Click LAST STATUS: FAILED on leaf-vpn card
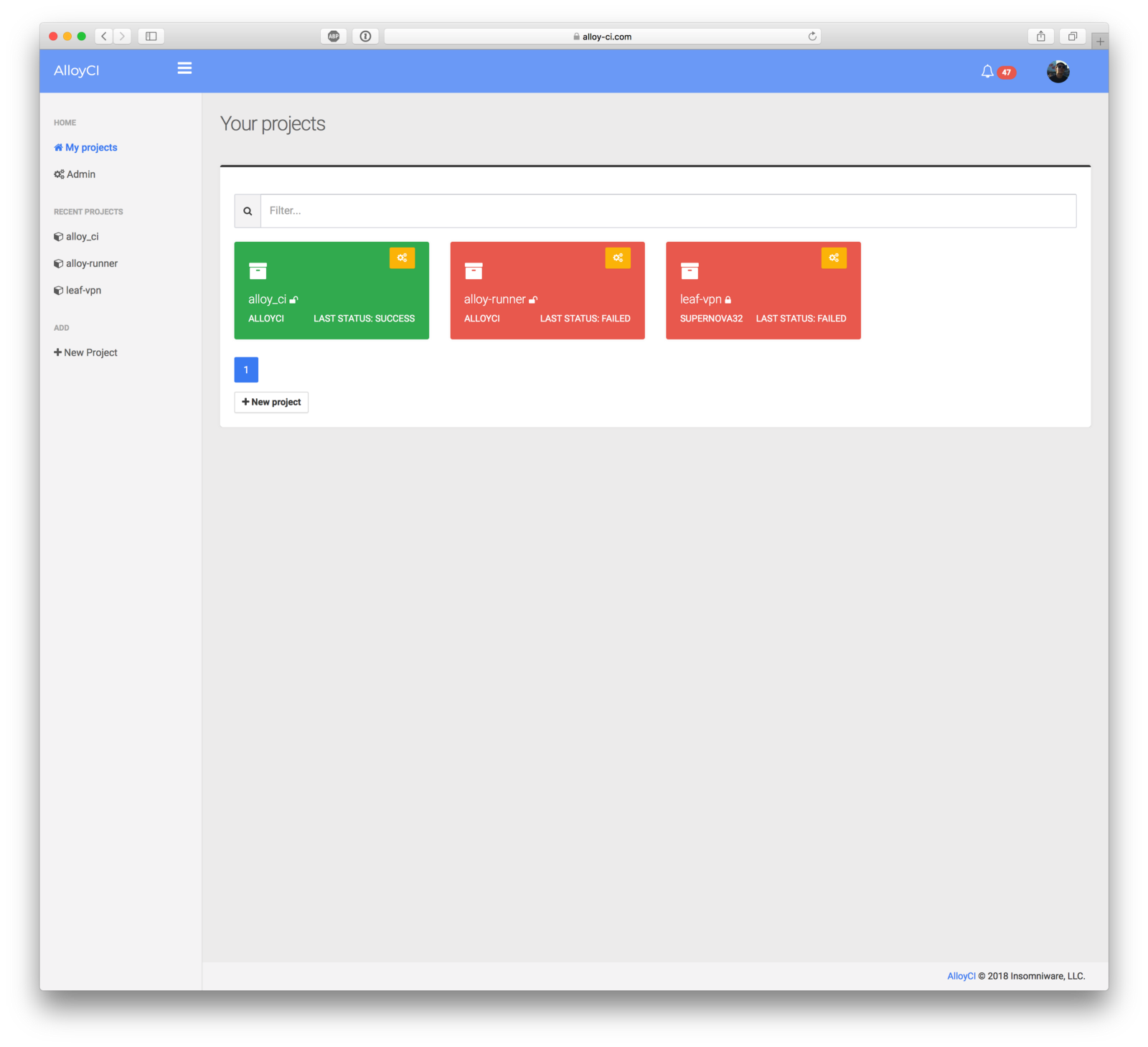The width and height of the screenshot is (1148, 1047). [801, 319]
